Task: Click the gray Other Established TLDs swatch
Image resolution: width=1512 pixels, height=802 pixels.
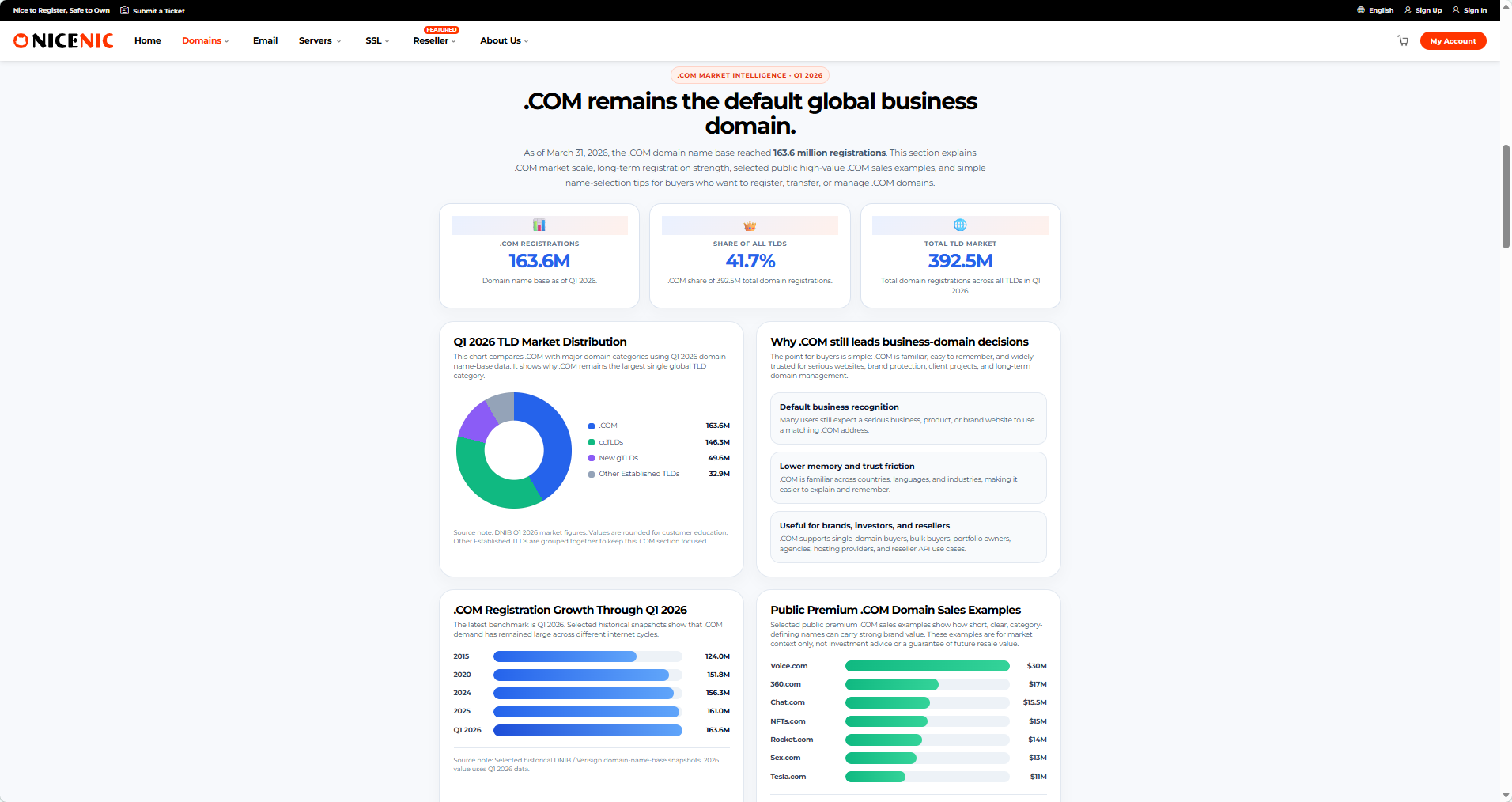Action: [592, 474]
